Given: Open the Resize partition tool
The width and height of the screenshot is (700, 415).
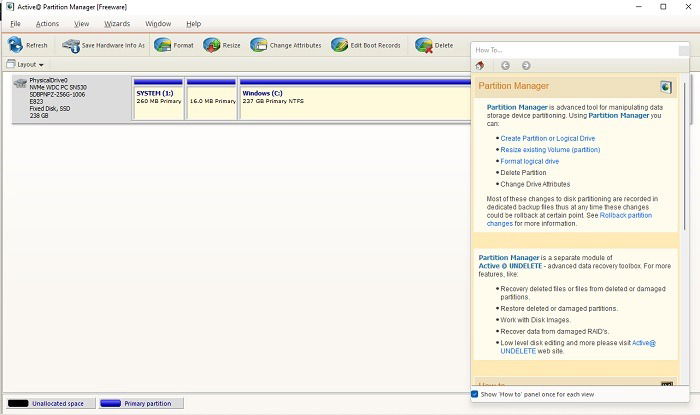Looking at the screenshot, I should pyautogui.click(x=212, y=45).
